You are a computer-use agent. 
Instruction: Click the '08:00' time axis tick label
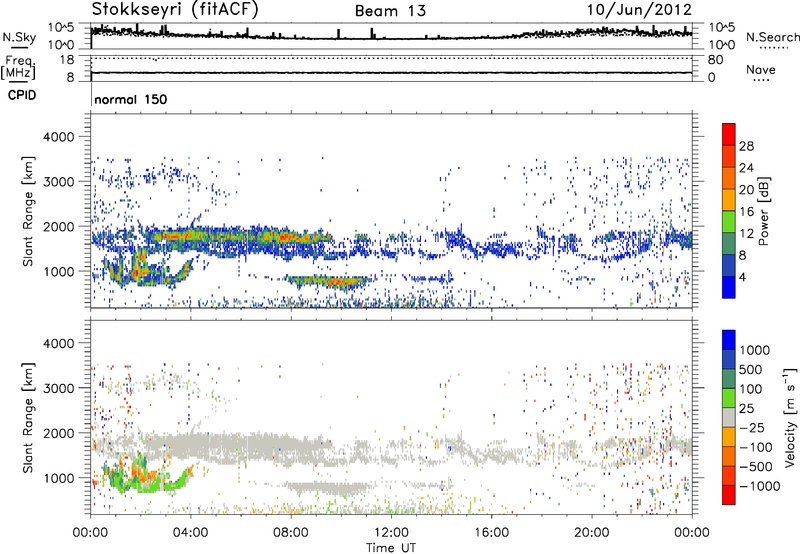click(290, 533)
